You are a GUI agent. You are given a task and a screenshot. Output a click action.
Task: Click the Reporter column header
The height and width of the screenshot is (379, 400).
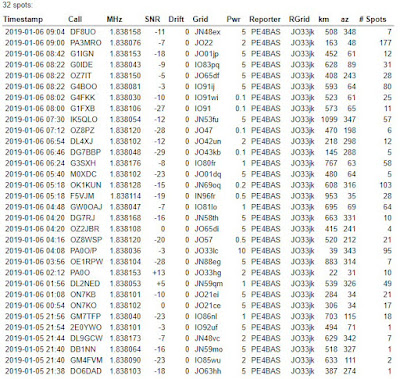pyautogui.click(x=265, y=19)
